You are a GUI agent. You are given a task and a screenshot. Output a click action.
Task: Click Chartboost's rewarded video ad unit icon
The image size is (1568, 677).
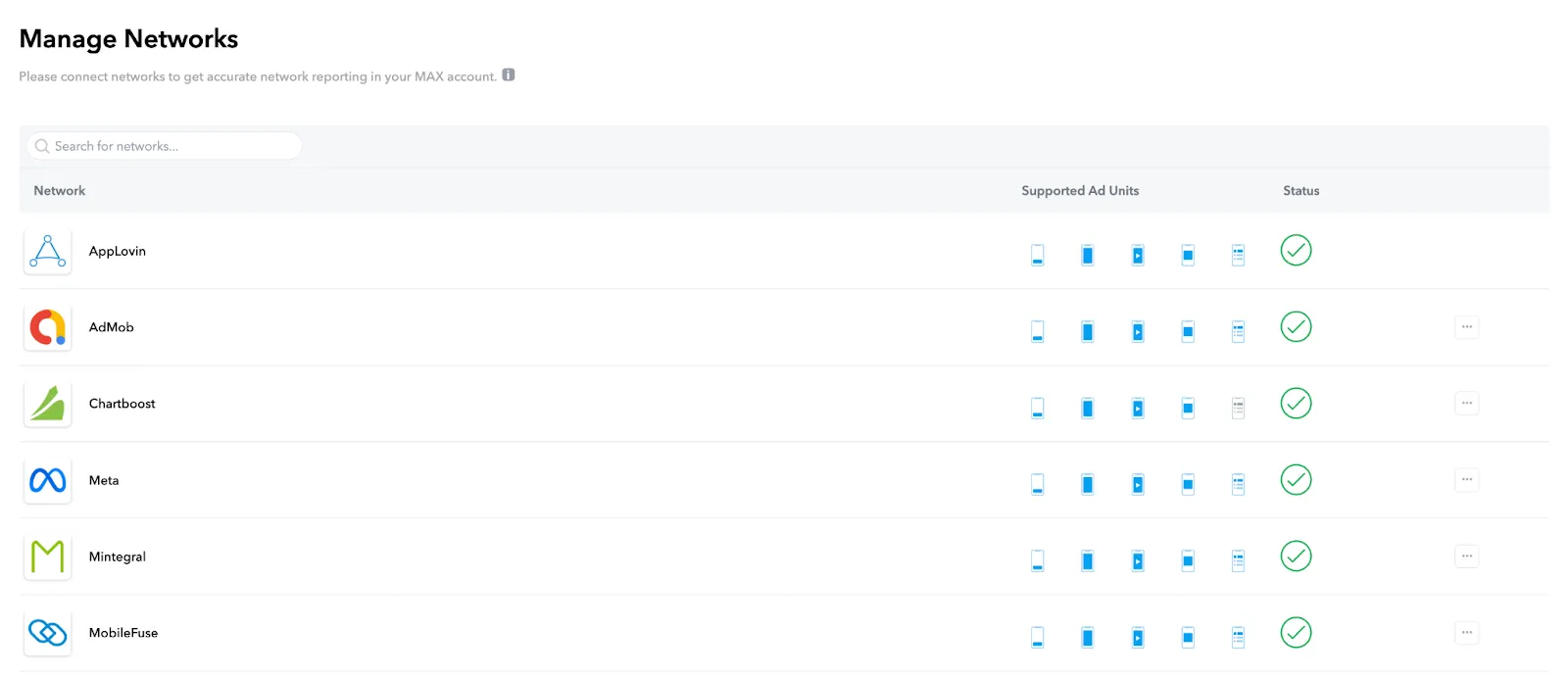point(1137,408)
